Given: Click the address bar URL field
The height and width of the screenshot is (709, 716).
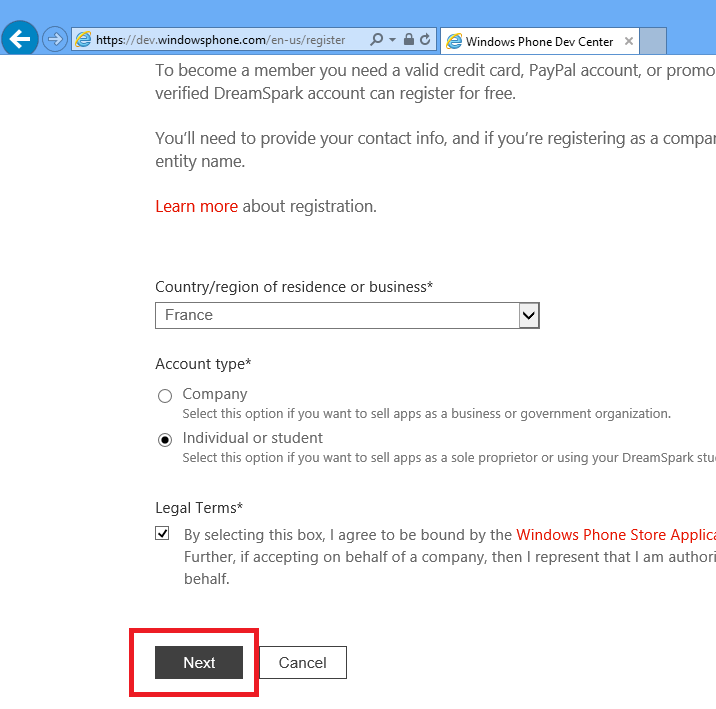Looking at the screenshot, I should [x=220, y=40].
